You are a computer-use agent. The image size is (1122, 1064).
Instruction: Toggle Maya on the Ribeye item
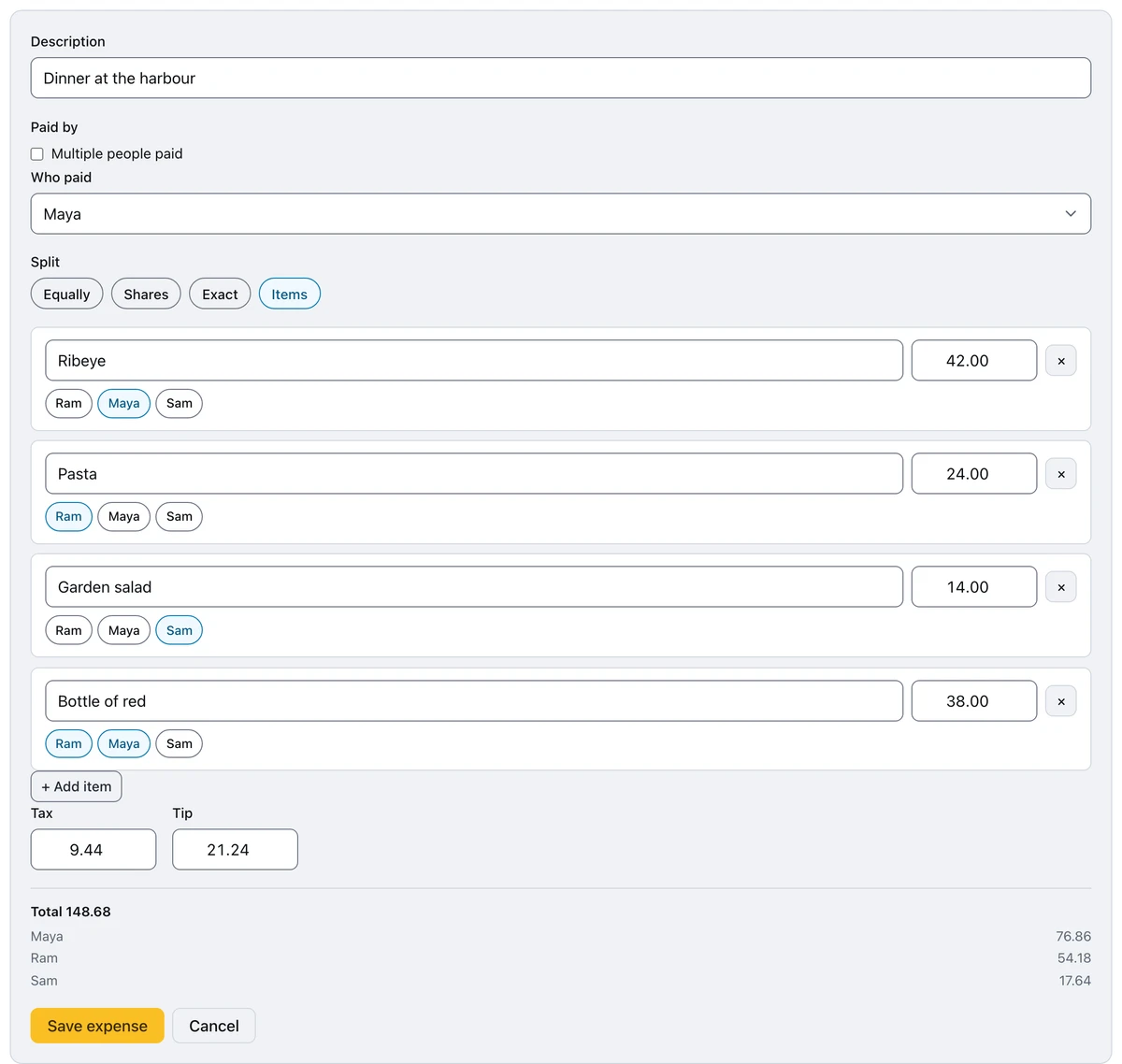(123, 404)
